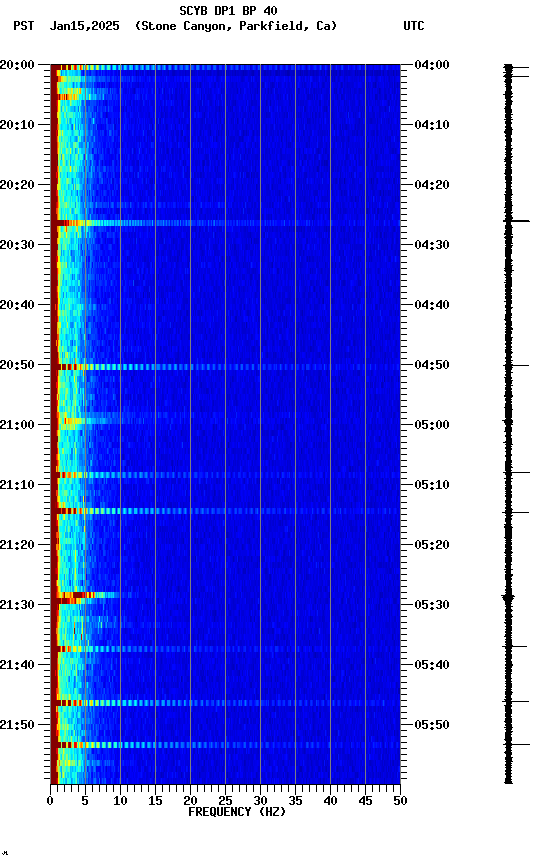This screenshot has height=864, width=552.
Task: Click the UTC time label 04:10
Action: point(432,125)
